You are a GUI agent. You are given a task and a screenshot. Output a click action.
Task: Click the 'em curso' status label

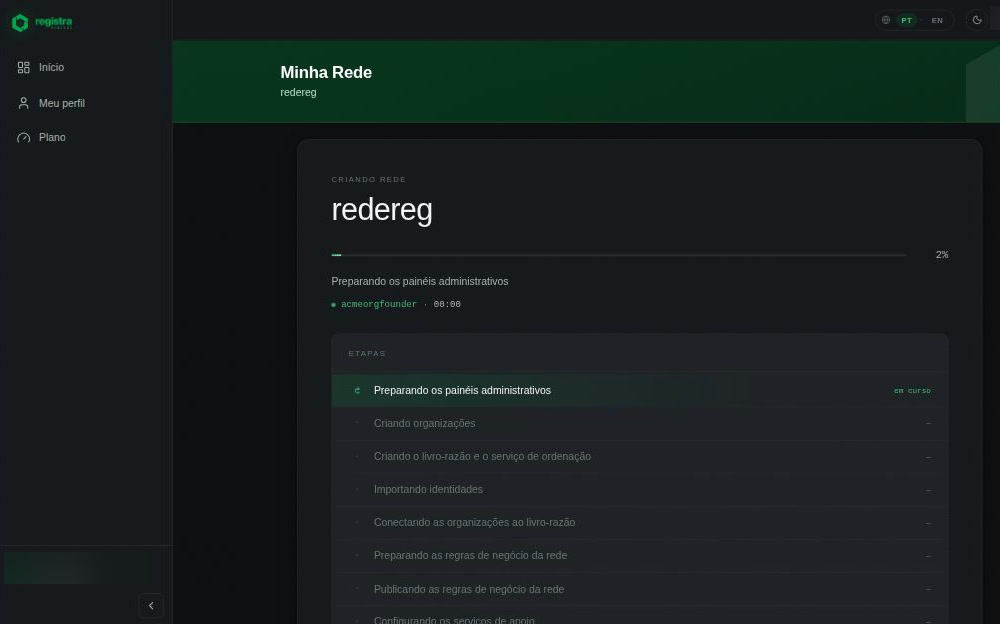tap(912, 390)
